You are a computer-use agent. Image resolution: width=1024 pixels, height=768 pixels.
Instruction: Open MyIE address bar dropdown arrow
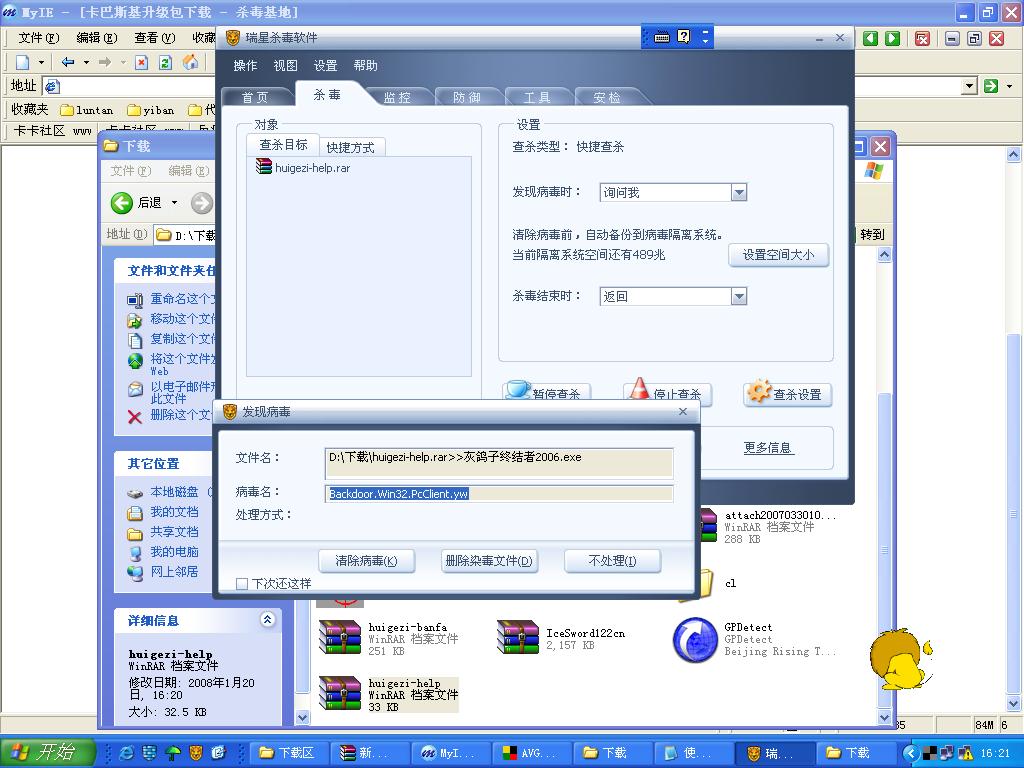970,86
